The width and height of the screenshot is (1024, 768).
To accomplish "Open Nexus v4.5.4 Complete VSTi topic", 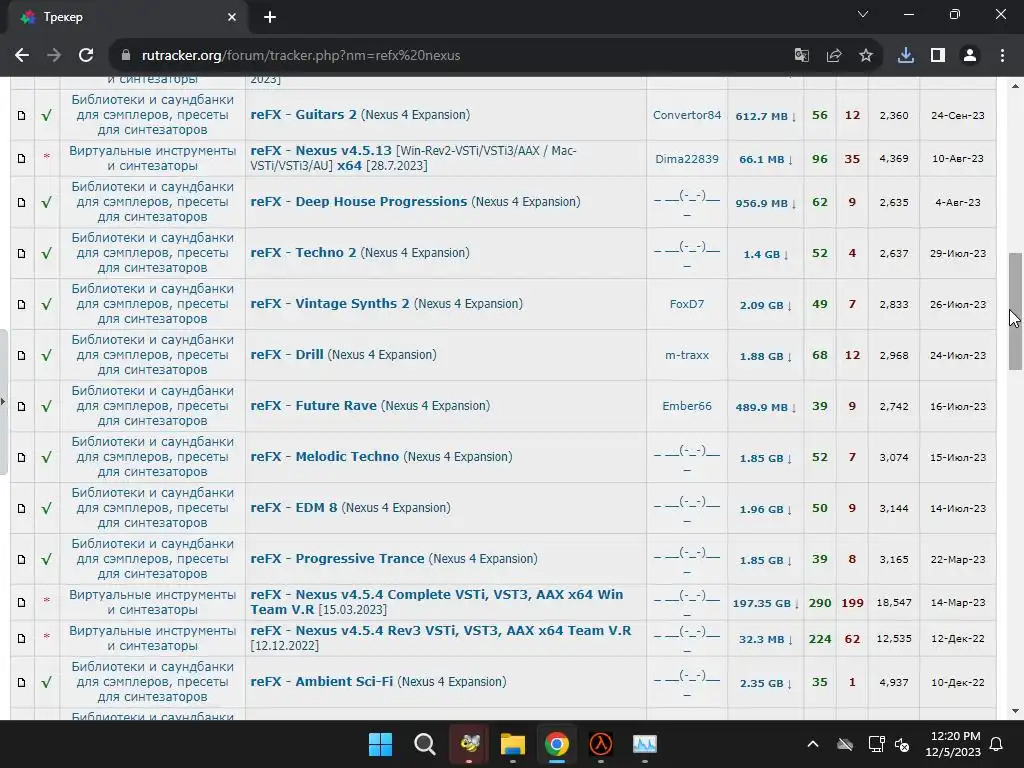I will pos(437,602).
